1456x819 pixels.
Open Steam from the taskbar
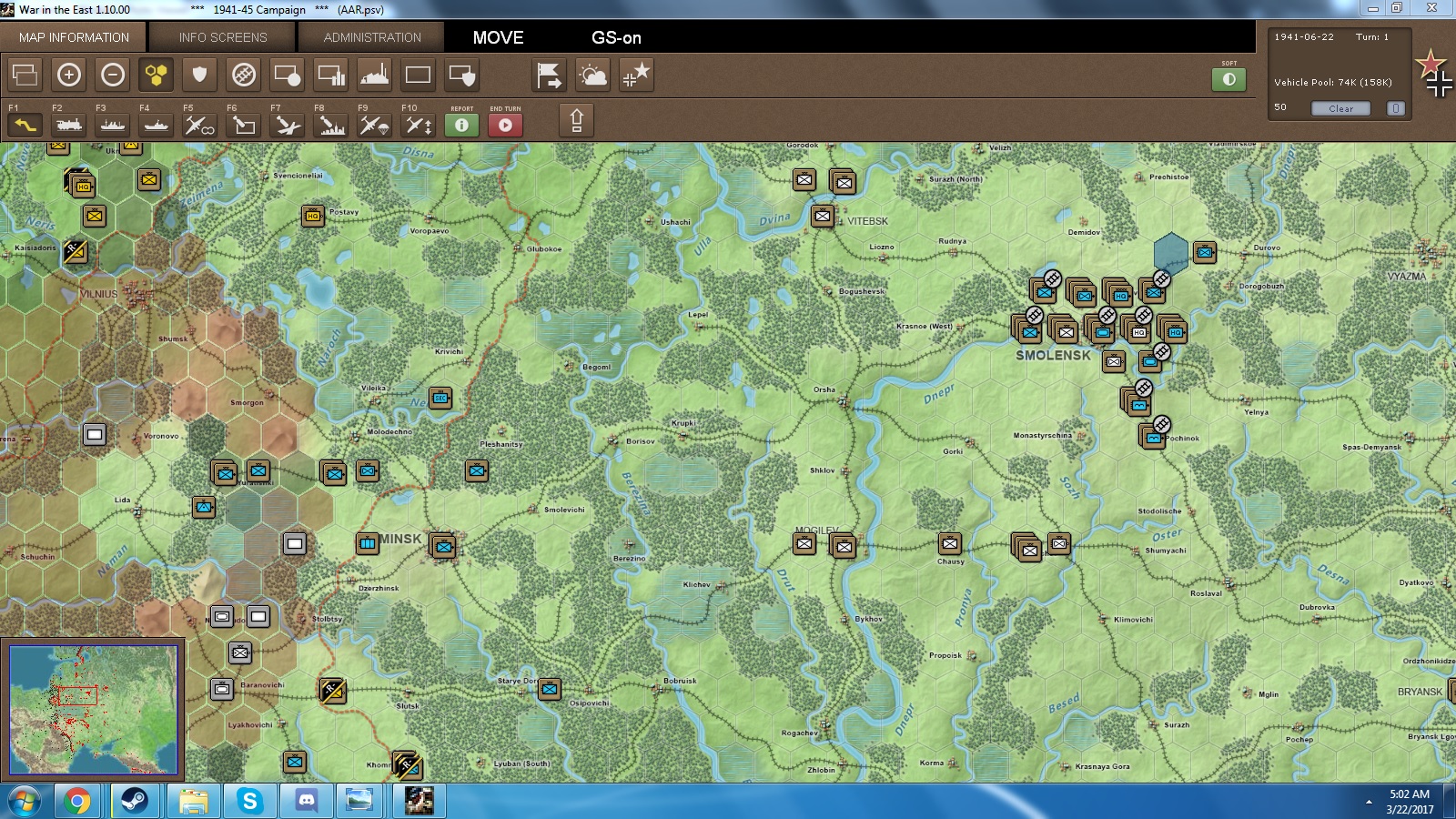click(136, 802)
